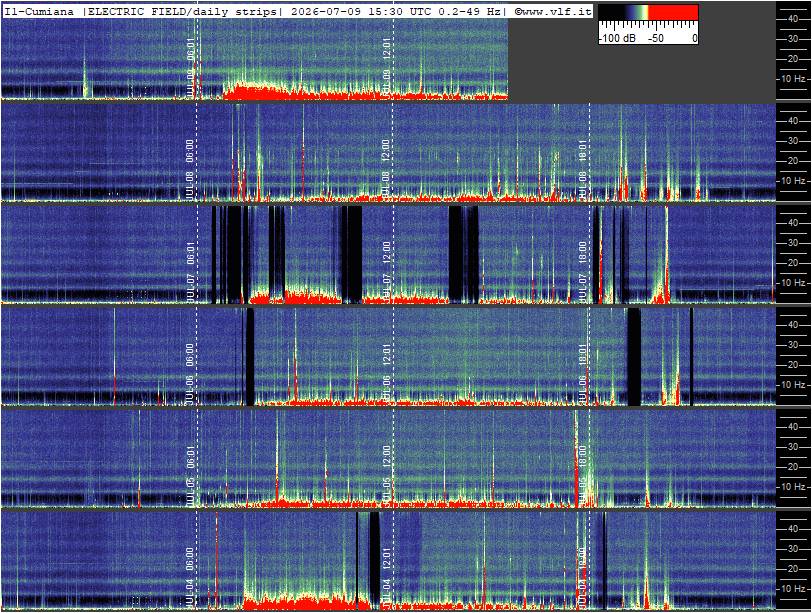
Task: Select the JUL 09 12:01 time marker
Action: coord(386,67)
